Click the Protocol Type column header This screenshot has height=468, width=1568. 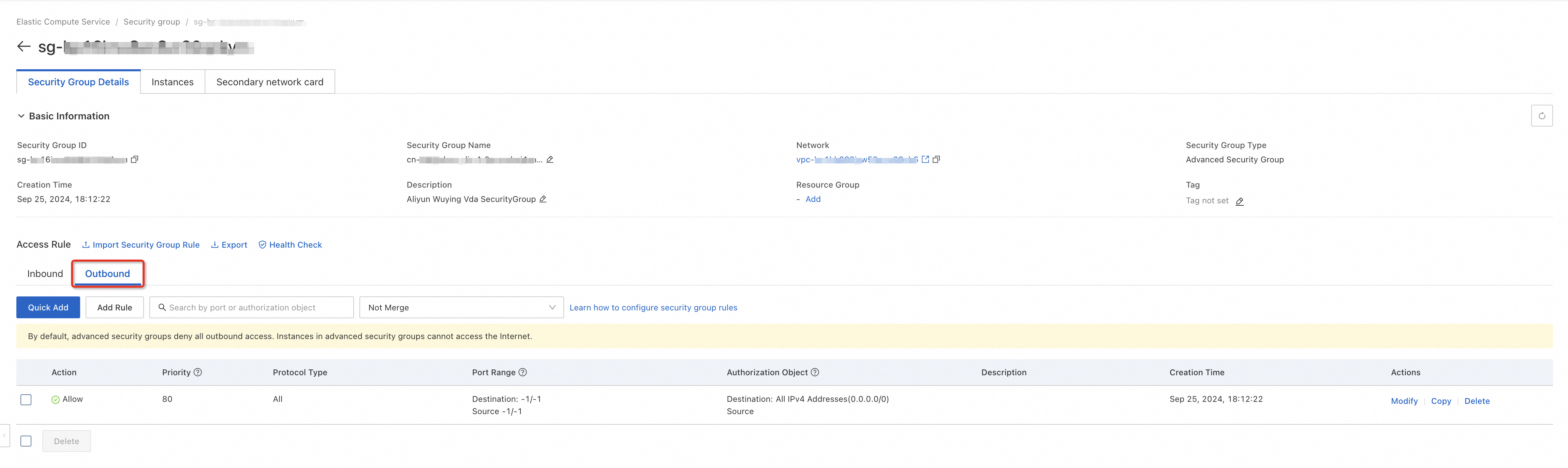300,372
